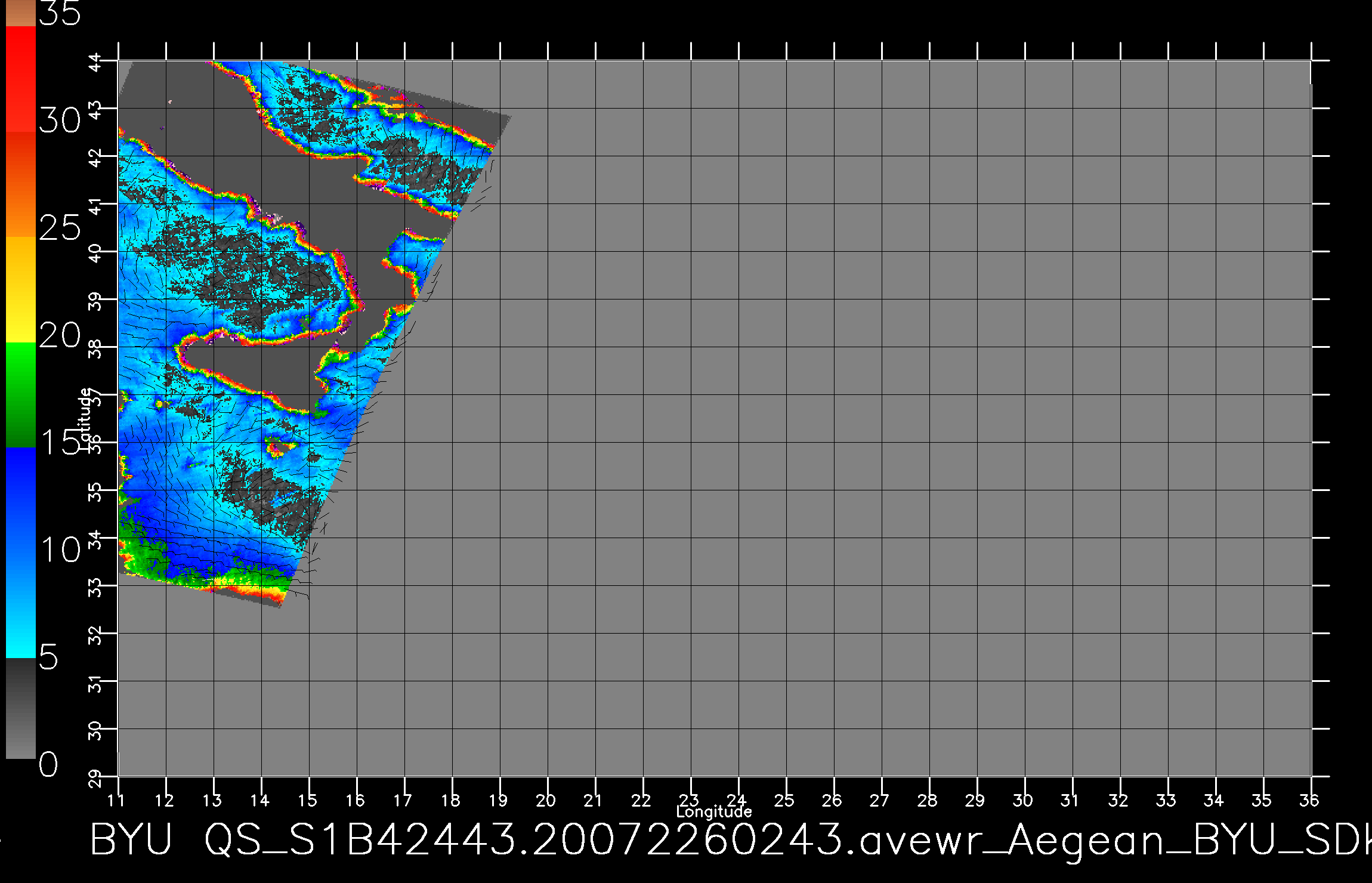Click longitude tick label 28
Image resolution: width=1372 pixels, height=883 pixels.
(928, 801)
